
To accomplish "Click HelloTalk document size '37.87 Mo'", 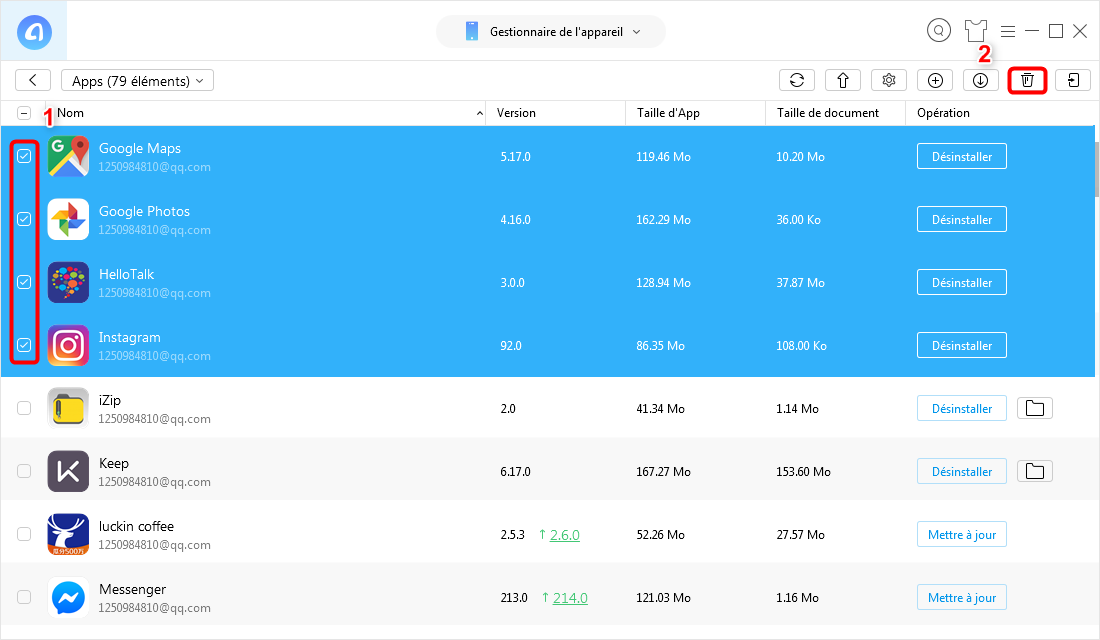I will click(800, 283).
